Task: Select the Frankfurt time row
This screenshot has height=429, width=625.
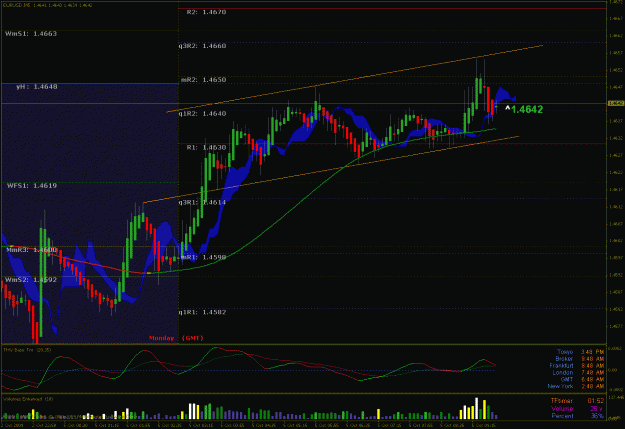Action: pyautogui.click(x=577, y=366)
